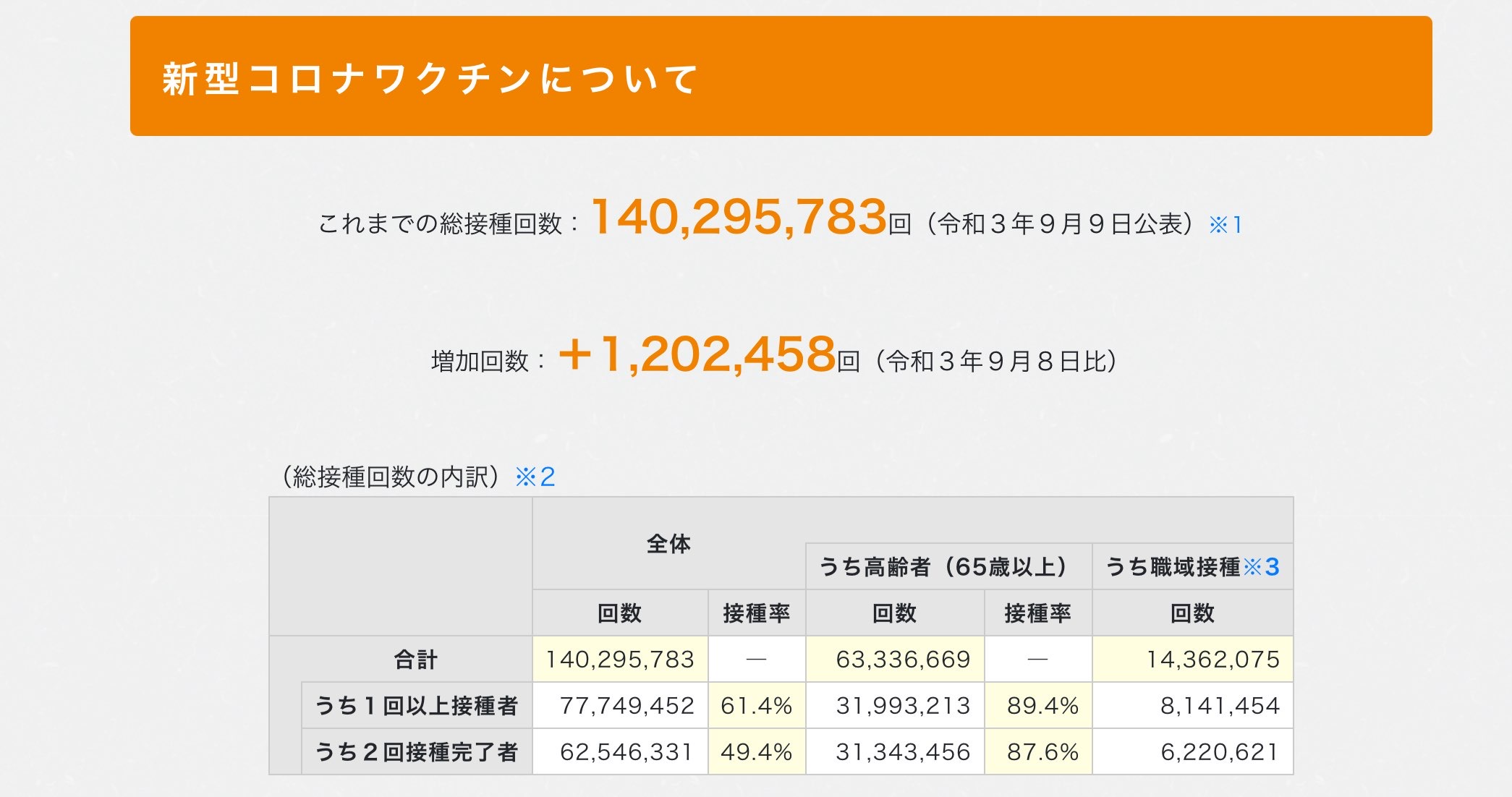Click the 全体 table column header

point(668,544)
